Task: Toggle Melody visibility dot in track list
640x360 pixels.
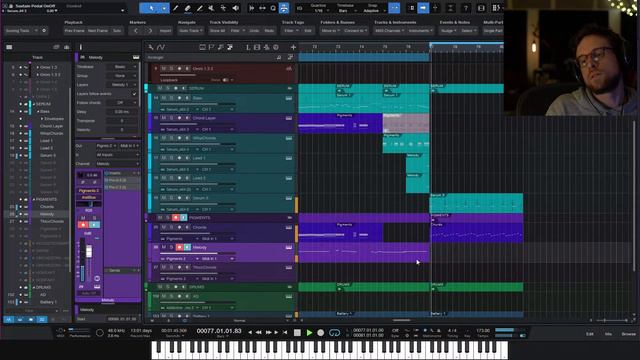Action: pyautogui.click(x=21, y=214)
